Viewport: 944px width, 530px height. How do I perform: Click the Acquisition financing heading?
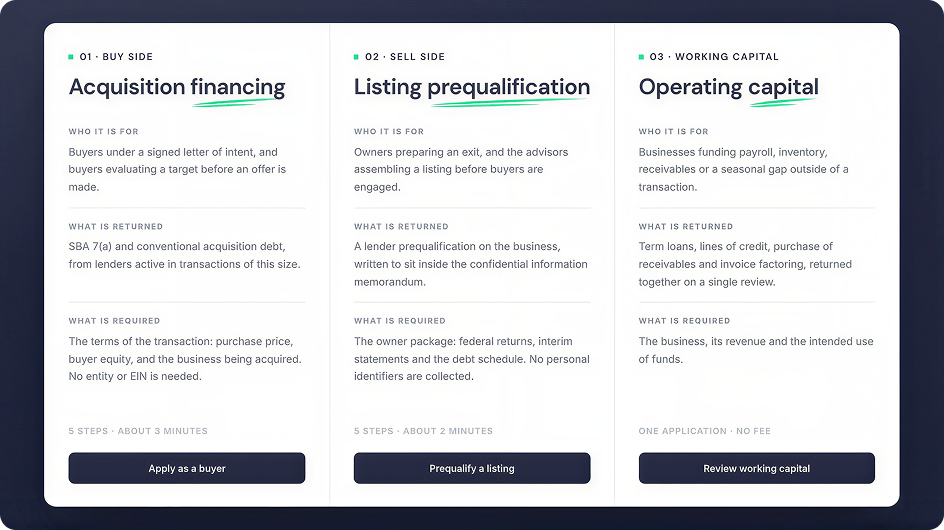(177, 87)
